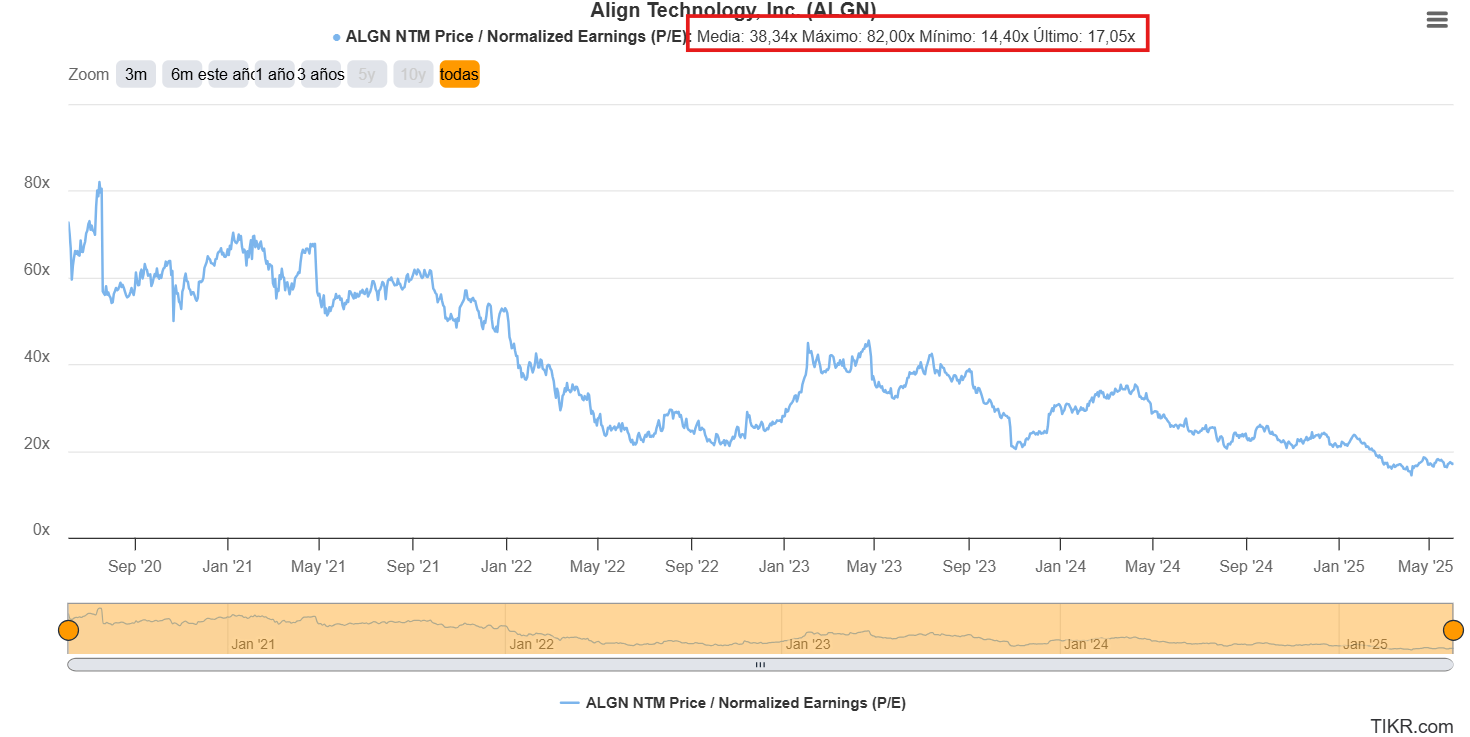Image resolution: width=1470 pixels, height=737 pixels.
Task: Select the highlighted todas zoom button
Action: pyautogui.click(x=459, y=74)
